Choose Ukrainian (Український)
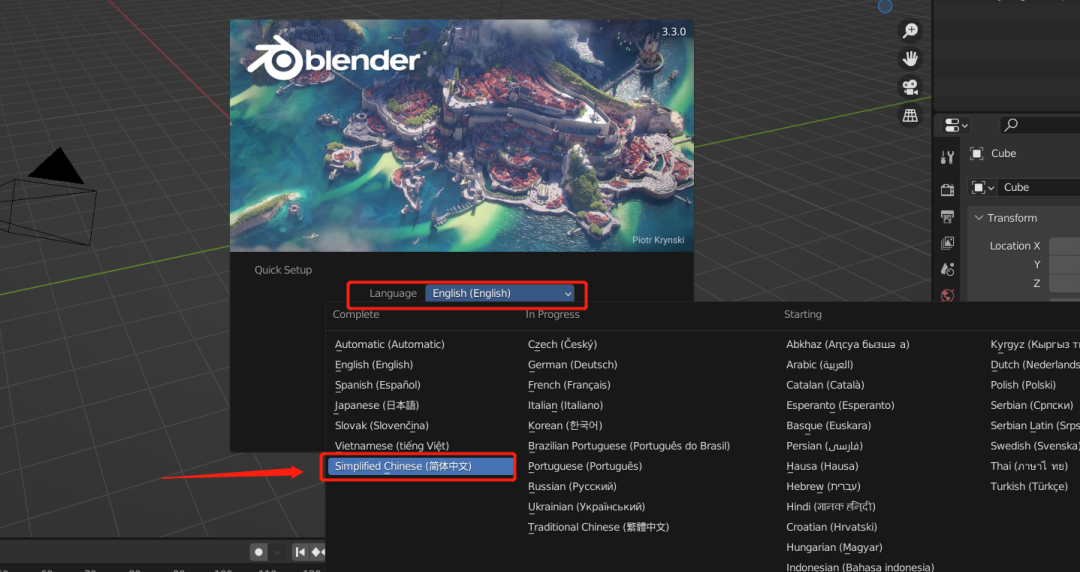The image size is (1080, 572). (586, 507)
